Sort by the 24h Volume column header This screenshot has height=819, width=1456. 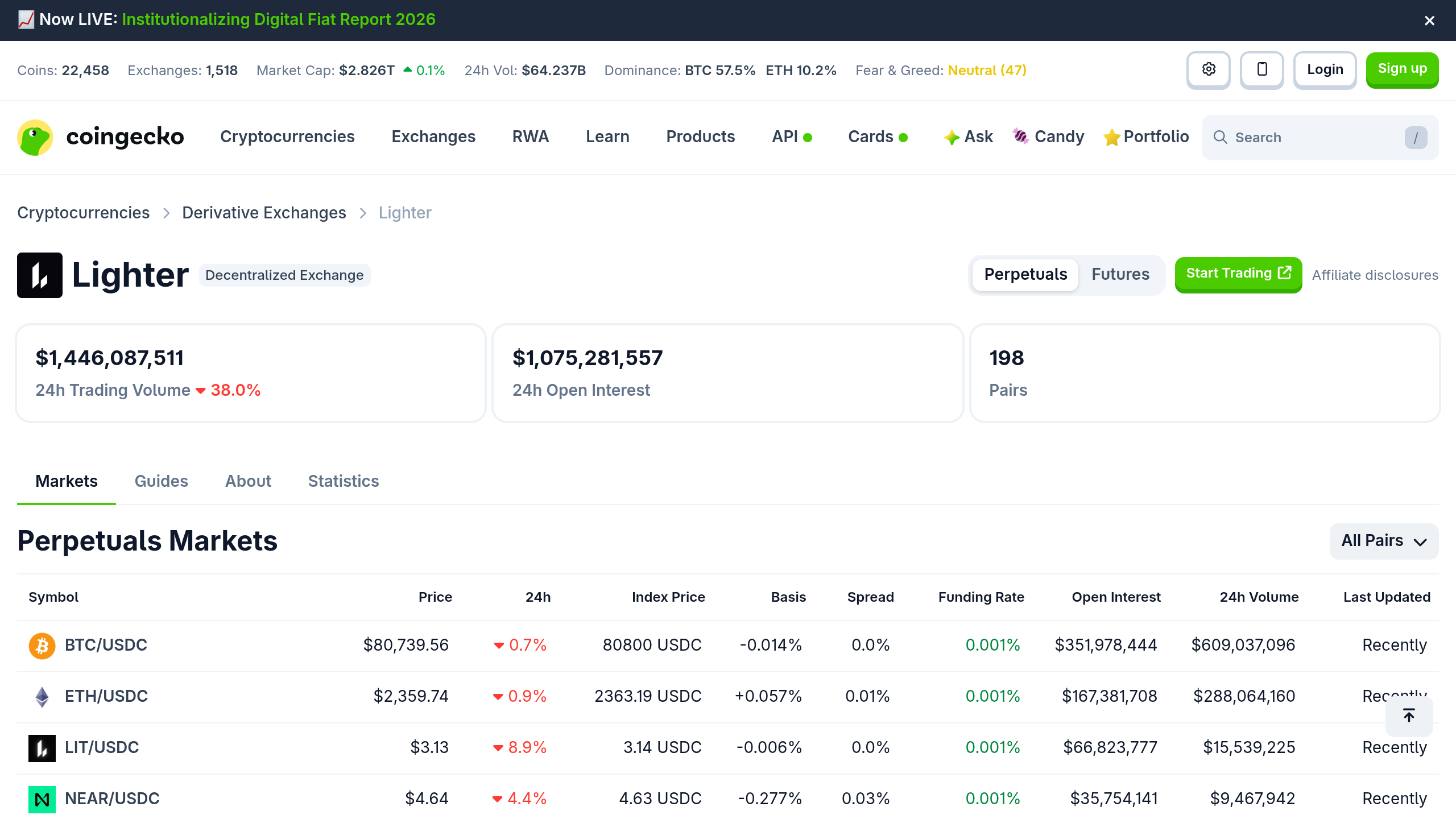(1259, 597)
